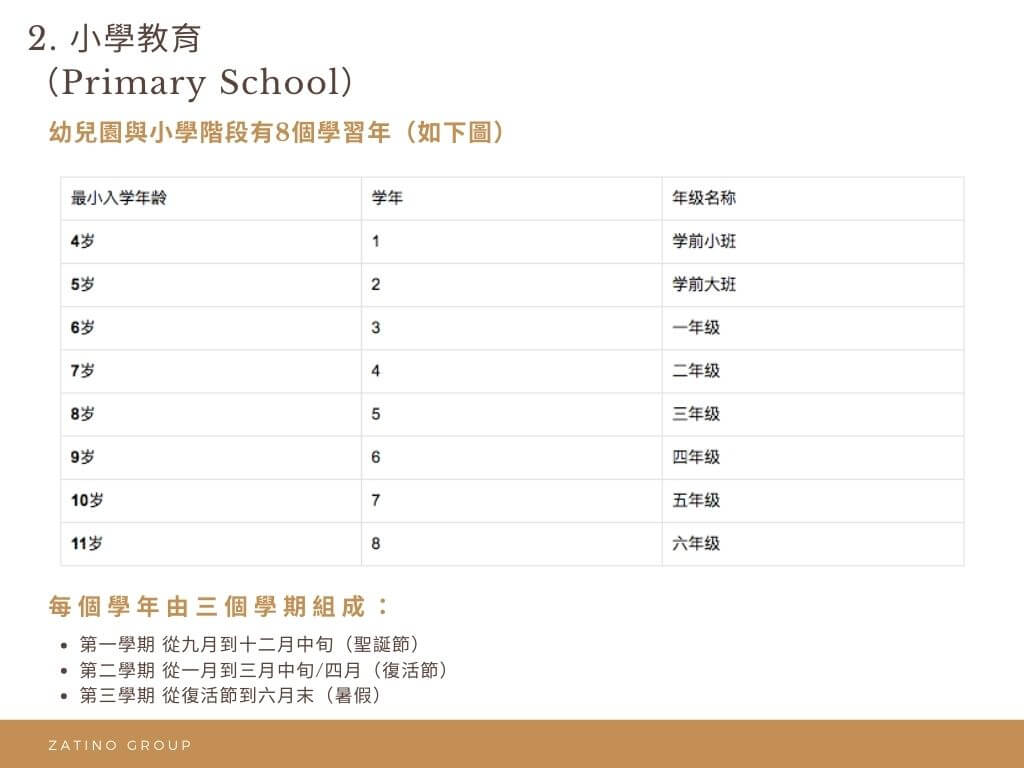Click the 第一學期 bullet line

[x=249, y=644]
